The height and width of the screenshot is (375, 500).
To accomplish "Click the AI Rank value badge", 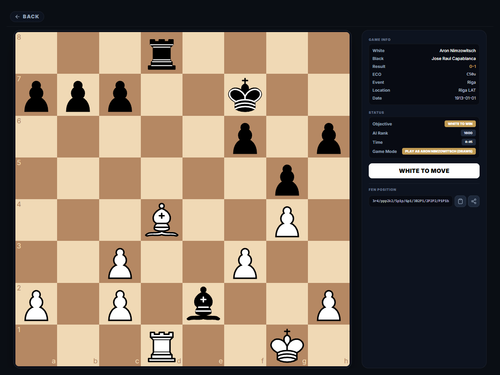I will [x=468, y=133].
